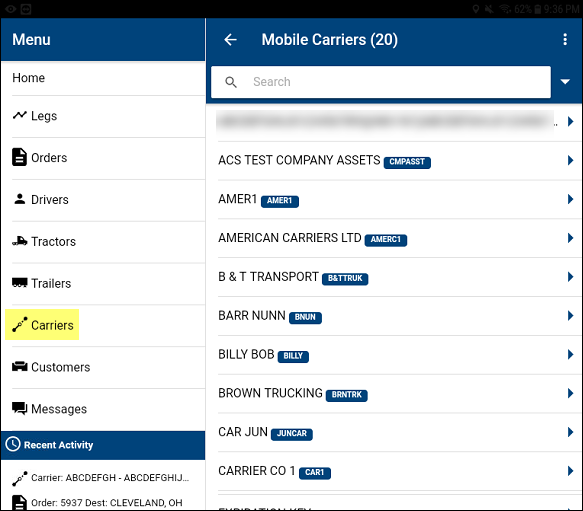The height and width of the screenshot is (511, 583).
Task: Click the status bar location pin icon
Action: coord(476,9)
